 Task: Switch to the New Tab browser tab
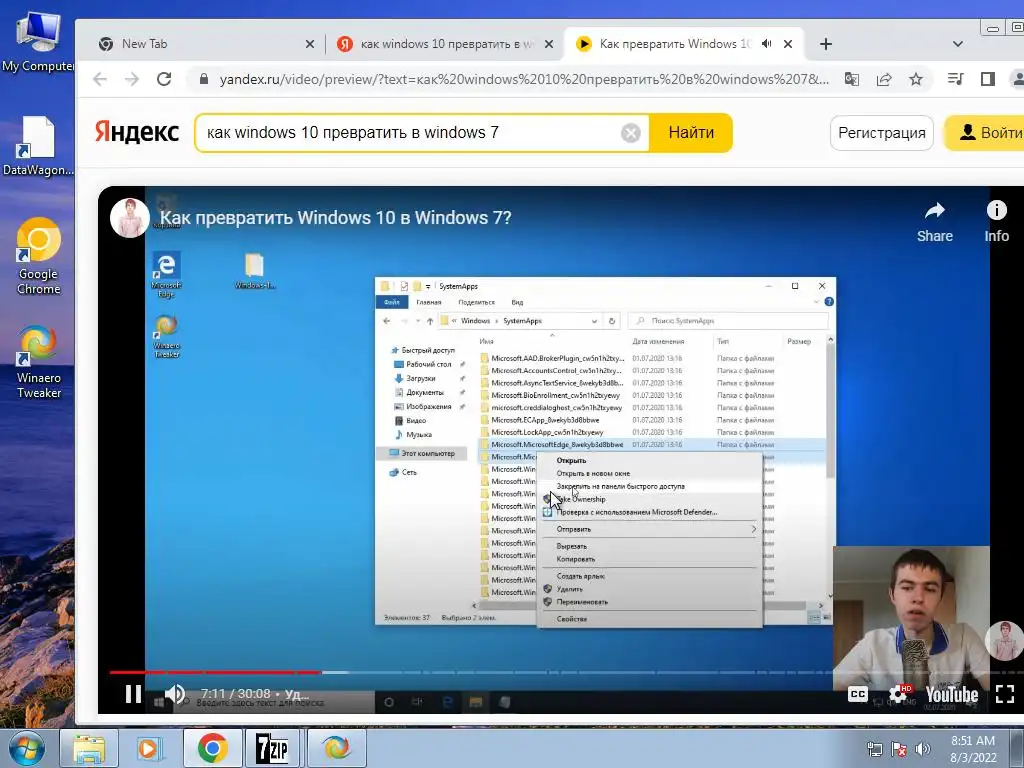click(206, 44)
